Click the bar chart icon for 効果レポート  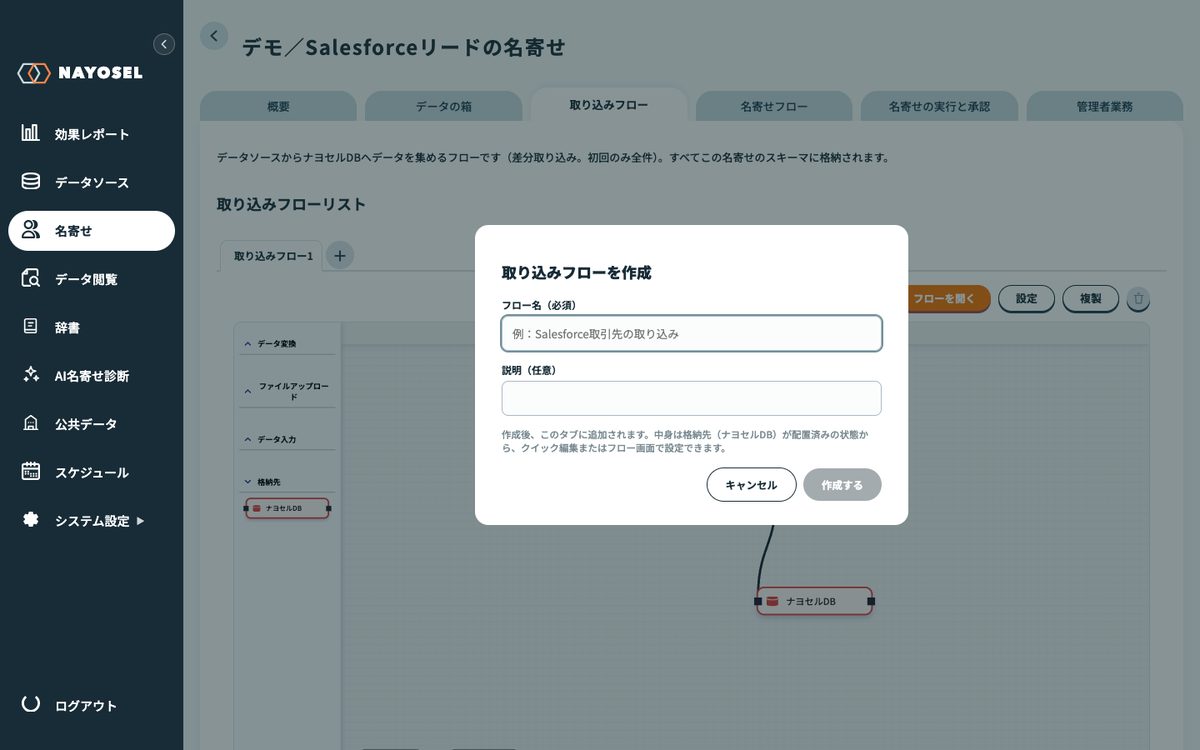31,133
